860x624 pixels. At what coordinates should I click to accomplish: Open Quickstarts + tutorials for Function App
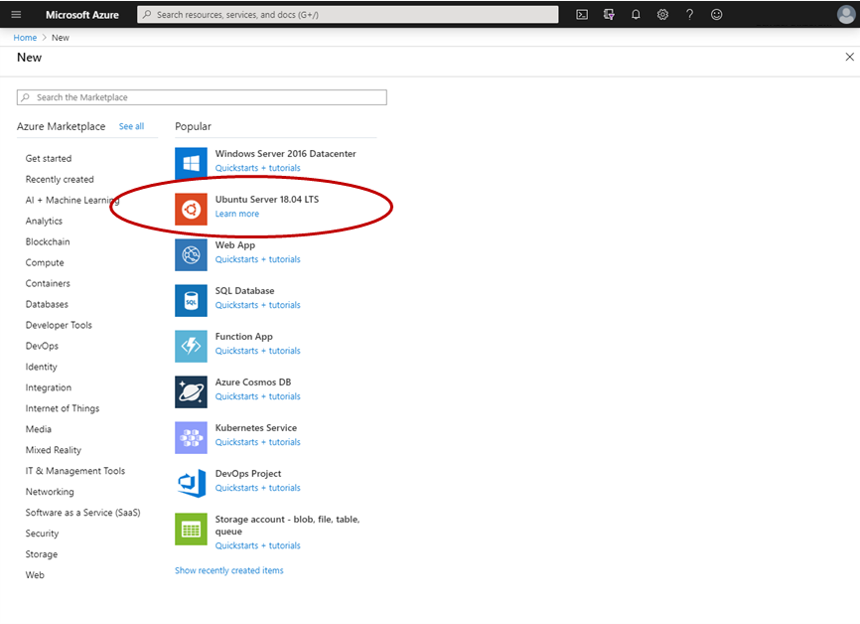(x=258, y=351)
